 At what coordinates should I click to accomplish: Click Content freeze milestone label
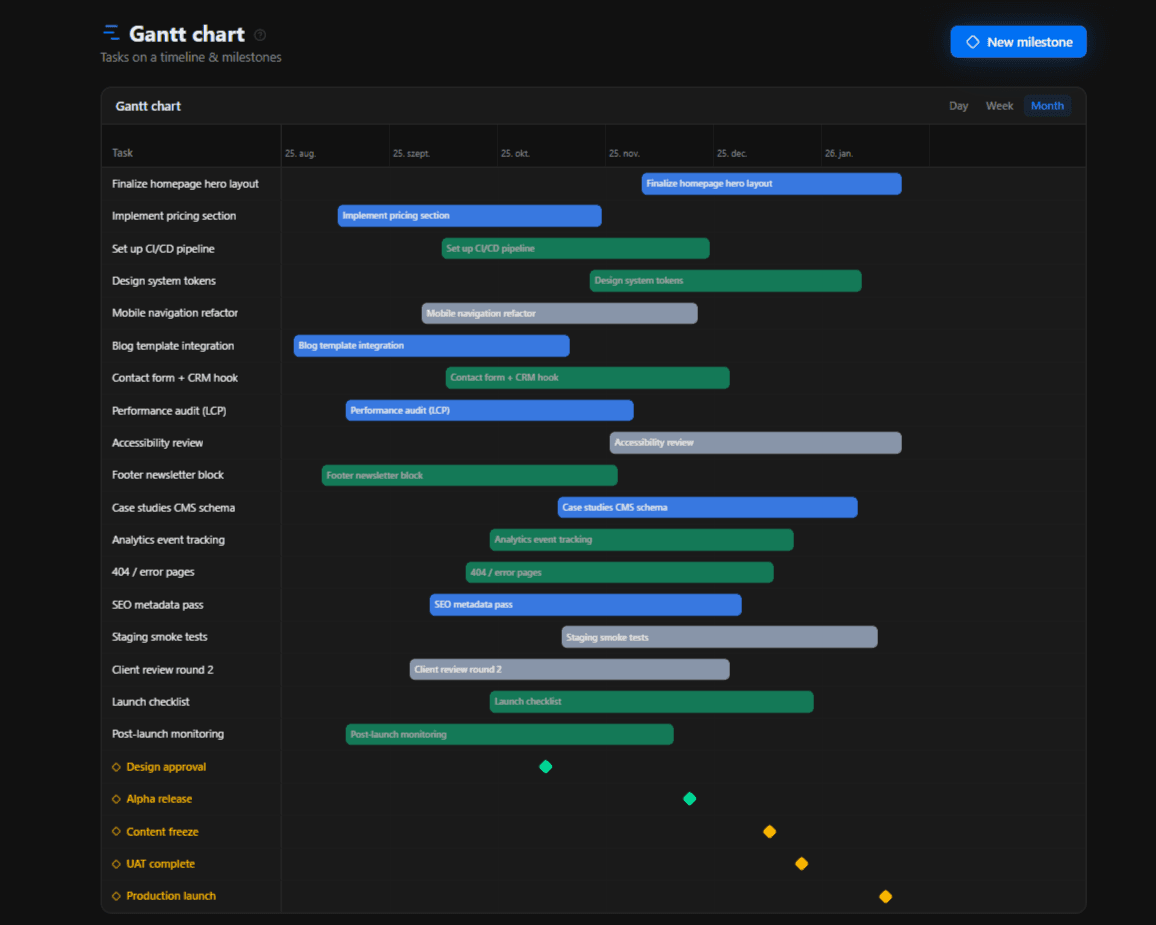click(x=162, y=831)
